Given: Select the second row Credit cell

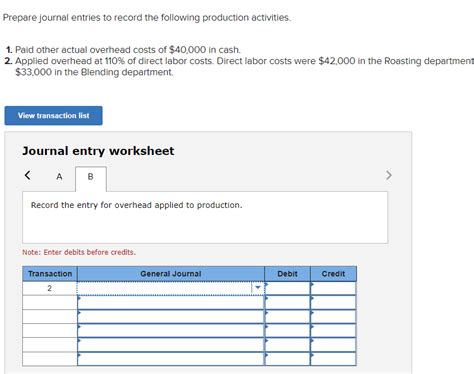Looking at the screenshot, I should [333, 302].
